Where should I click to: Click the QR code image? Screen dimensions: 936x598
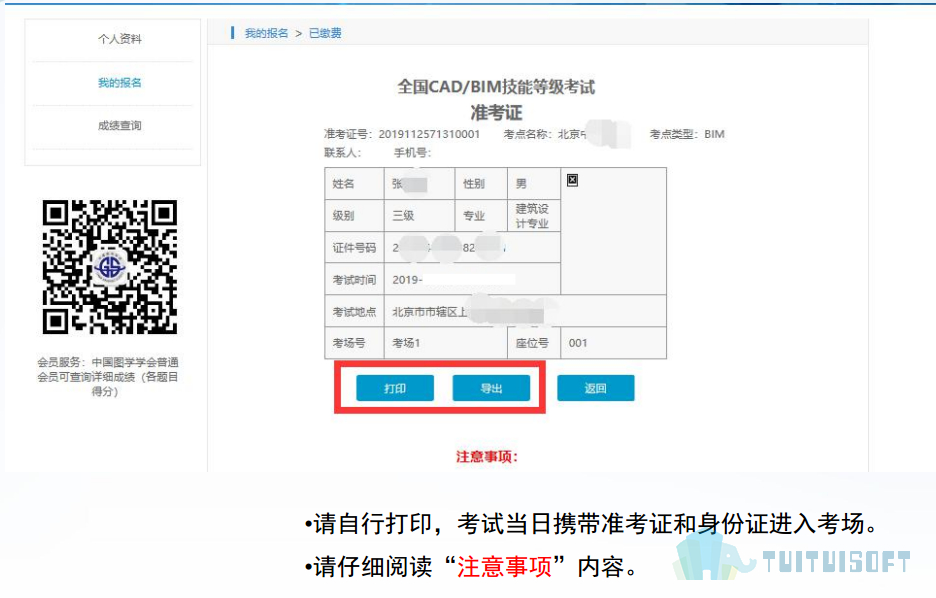pyautogui.click(x=110, y=267)
